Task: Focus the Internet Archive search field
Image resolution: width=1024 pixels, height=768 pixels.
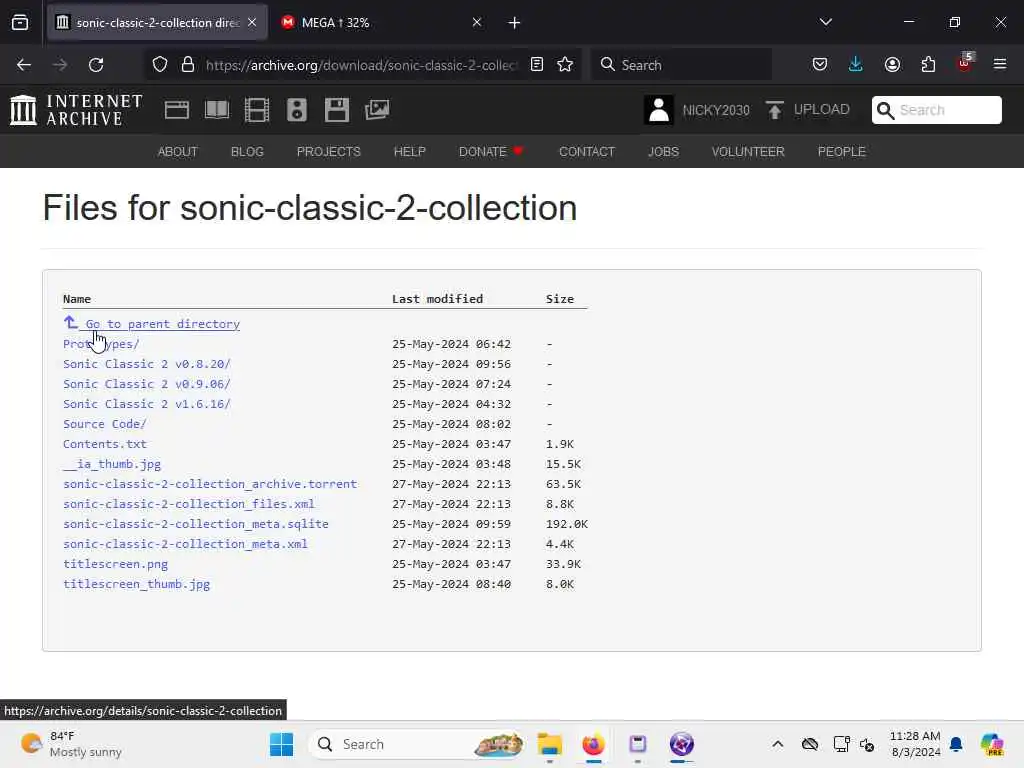Action: 936,110
